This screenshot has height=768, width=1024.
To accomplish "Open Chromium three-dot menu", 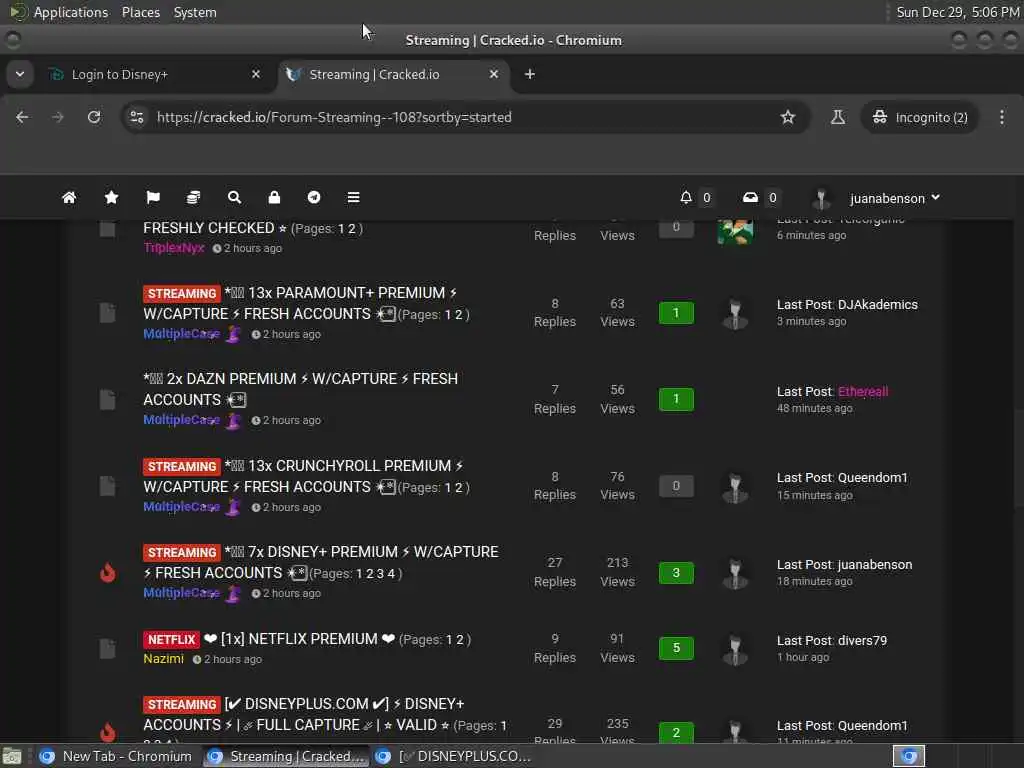I will tap(1002, 117).
